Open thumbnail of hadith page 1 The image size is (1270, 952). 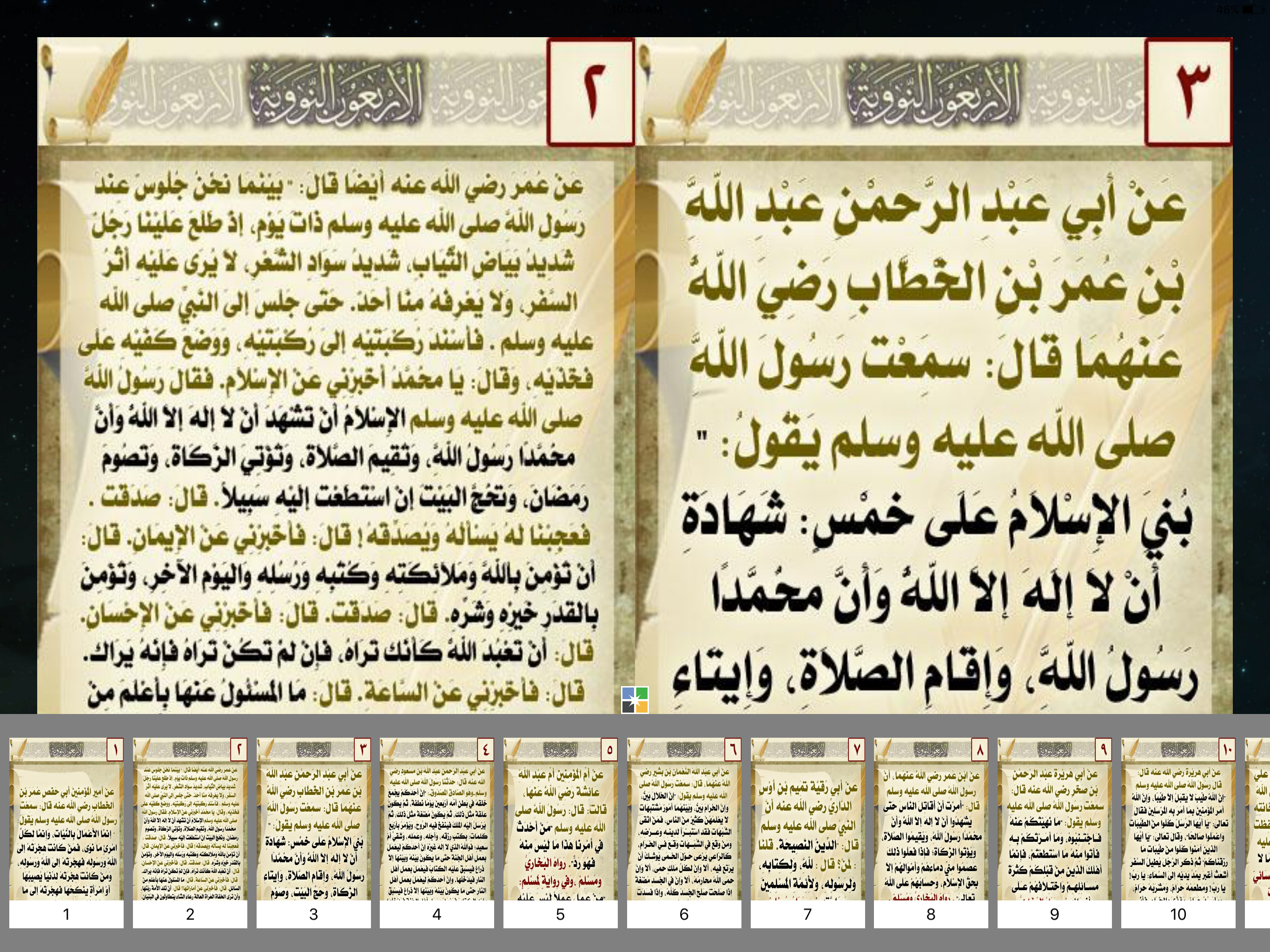click(x=66, y=833)
